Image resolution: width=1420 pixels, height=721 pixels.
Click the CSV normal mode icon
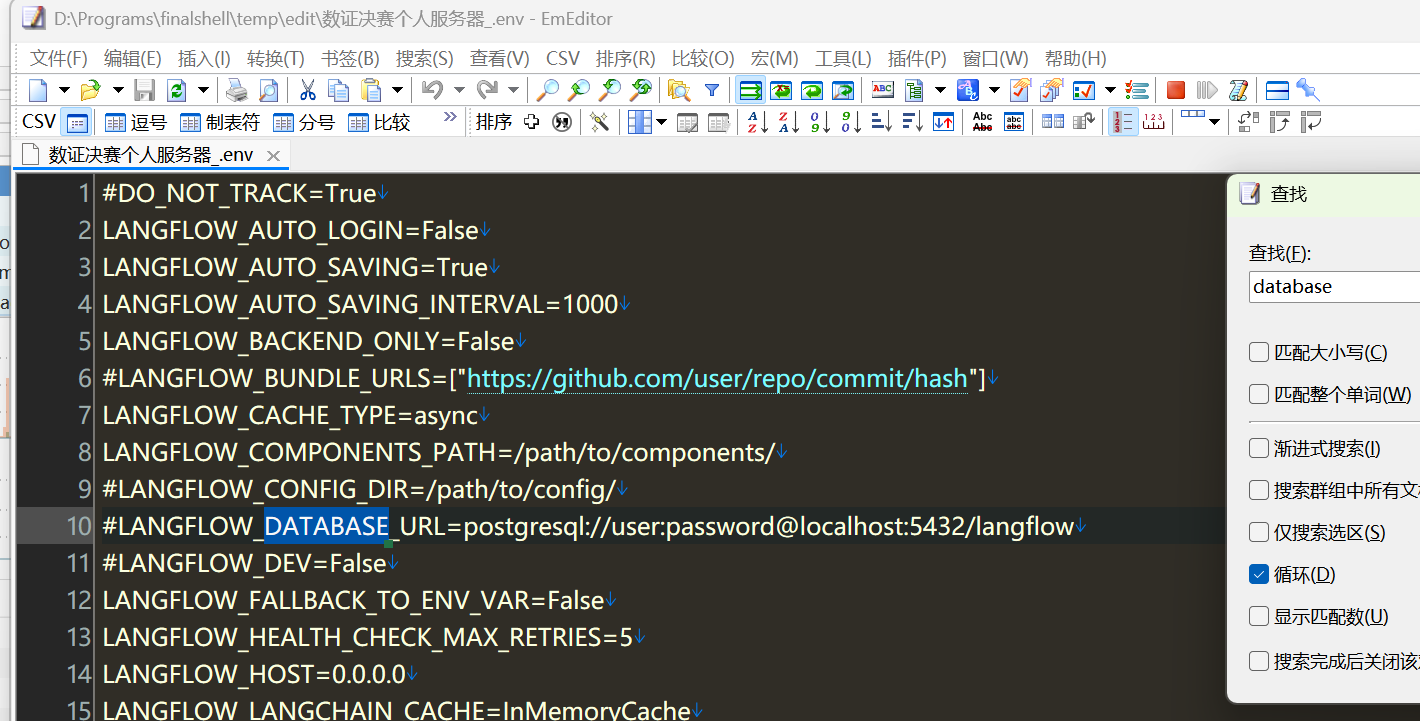(77, 122)
